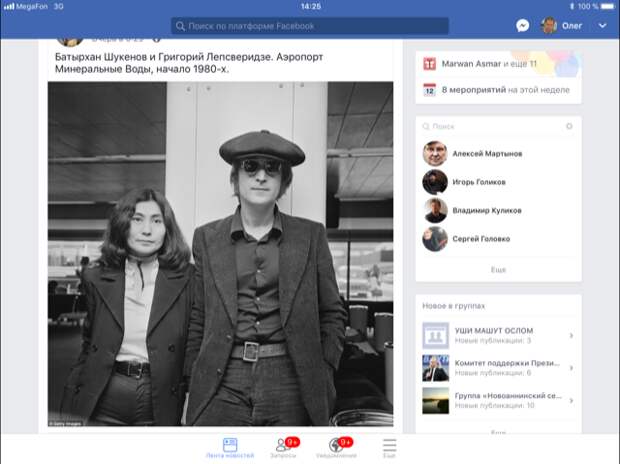Show more contacts via Ещё under the contact list
This screenshot has width=620, height=464.
pyautogui.click(x=498, y=270)
